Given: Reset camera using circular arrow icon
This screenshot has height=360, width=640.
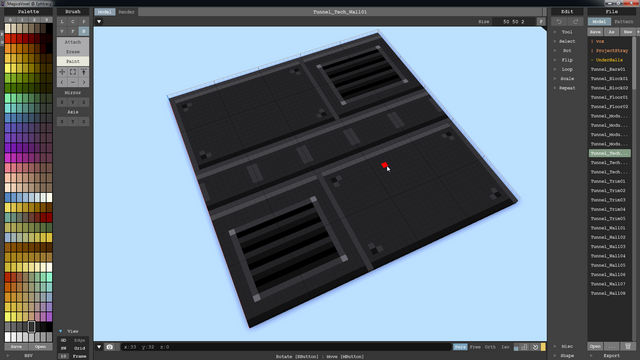Looking at the screenshot, I should tap(535, 347).
